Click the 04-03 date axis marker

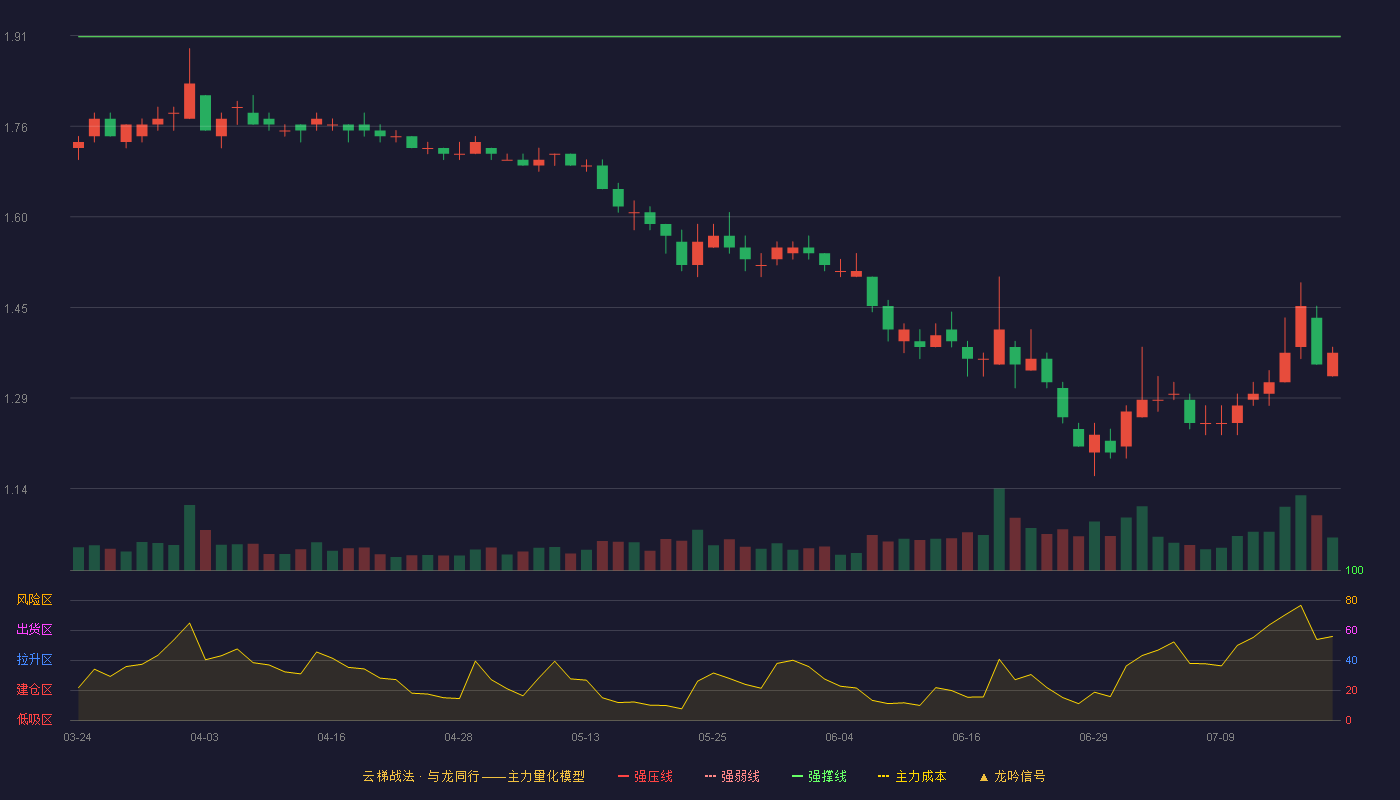204,737
